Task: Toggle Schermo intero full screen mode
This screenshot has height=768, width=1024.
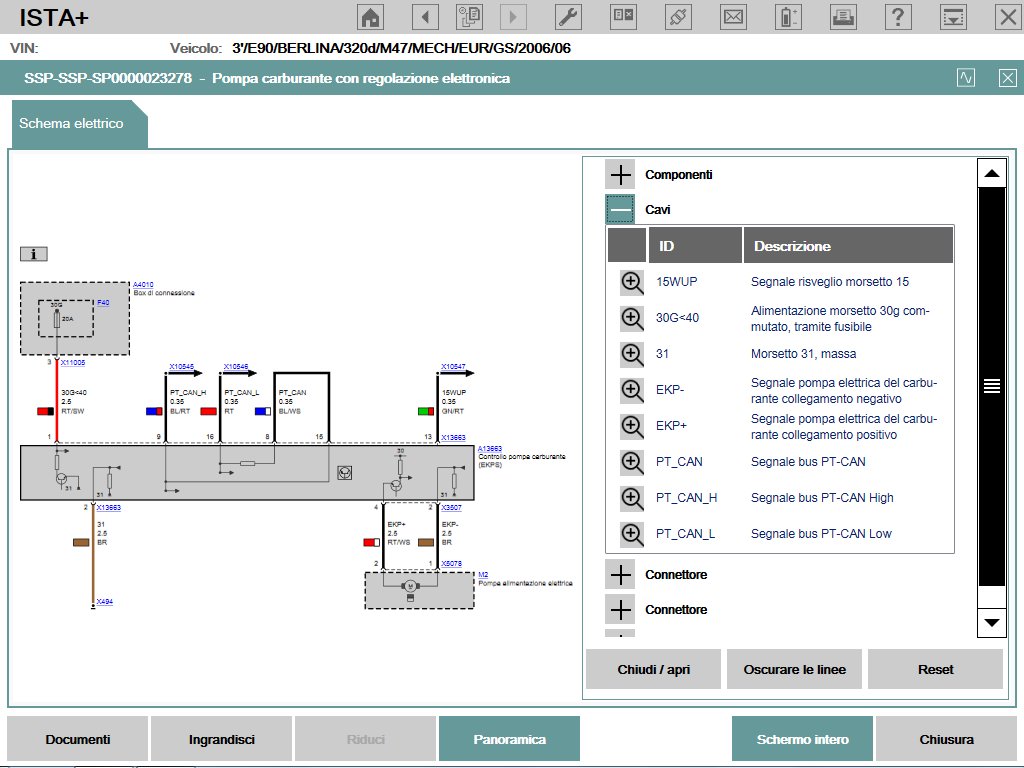Action: pos(802,739)
